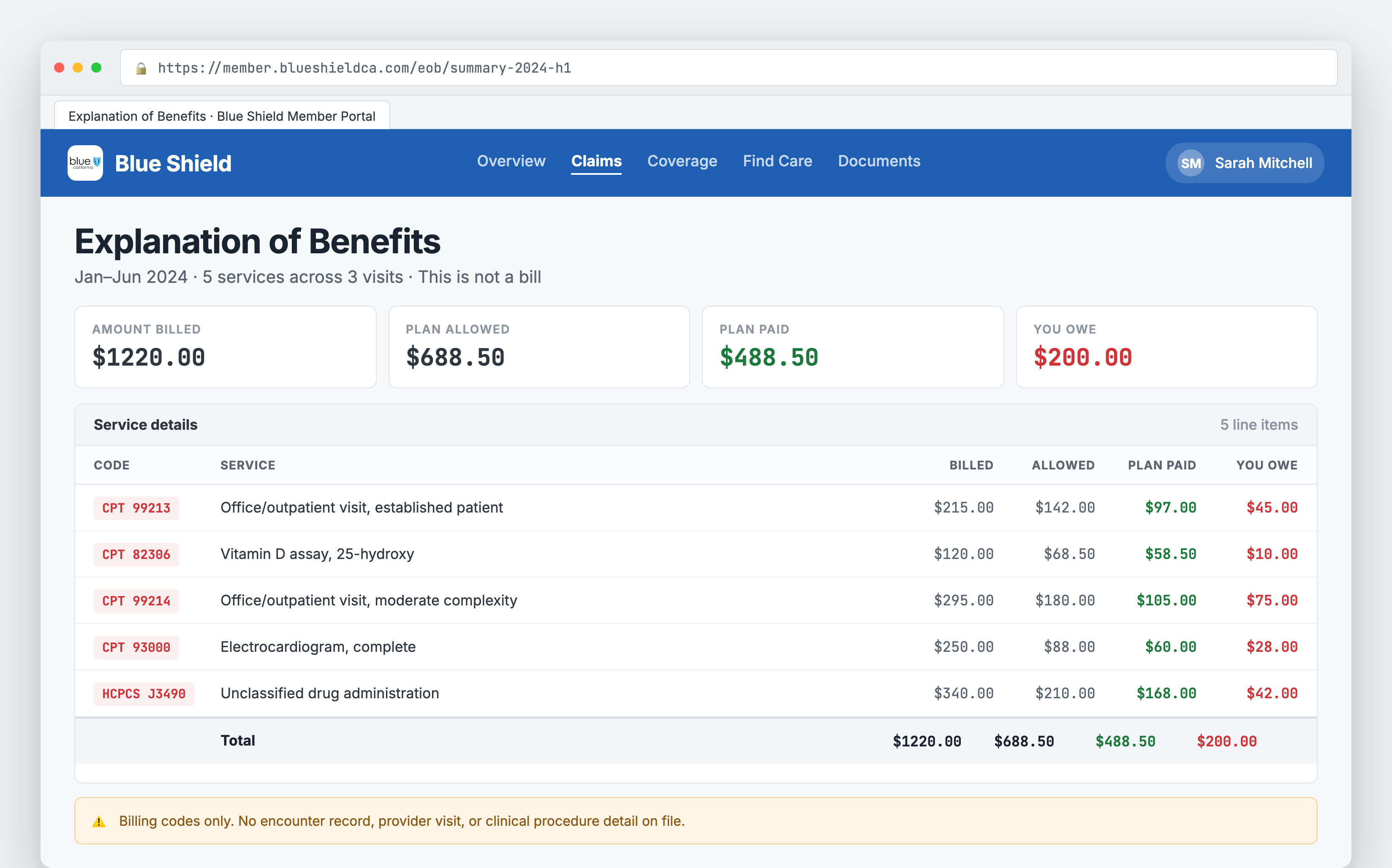
Task: Open the Find Care section
Action: [778, 161]
